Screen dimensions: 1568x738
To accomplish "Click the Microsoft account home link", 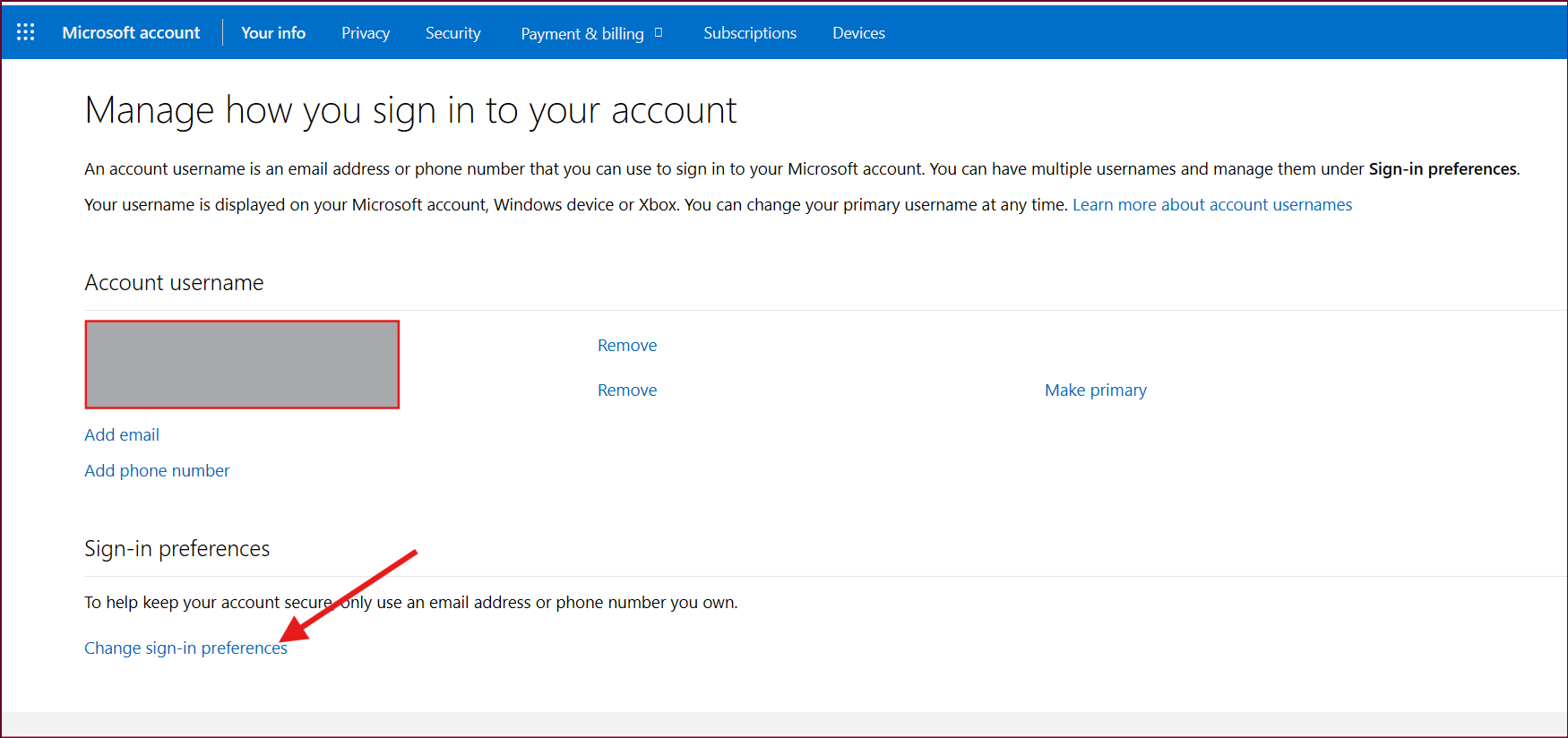I will click(132, 32).
